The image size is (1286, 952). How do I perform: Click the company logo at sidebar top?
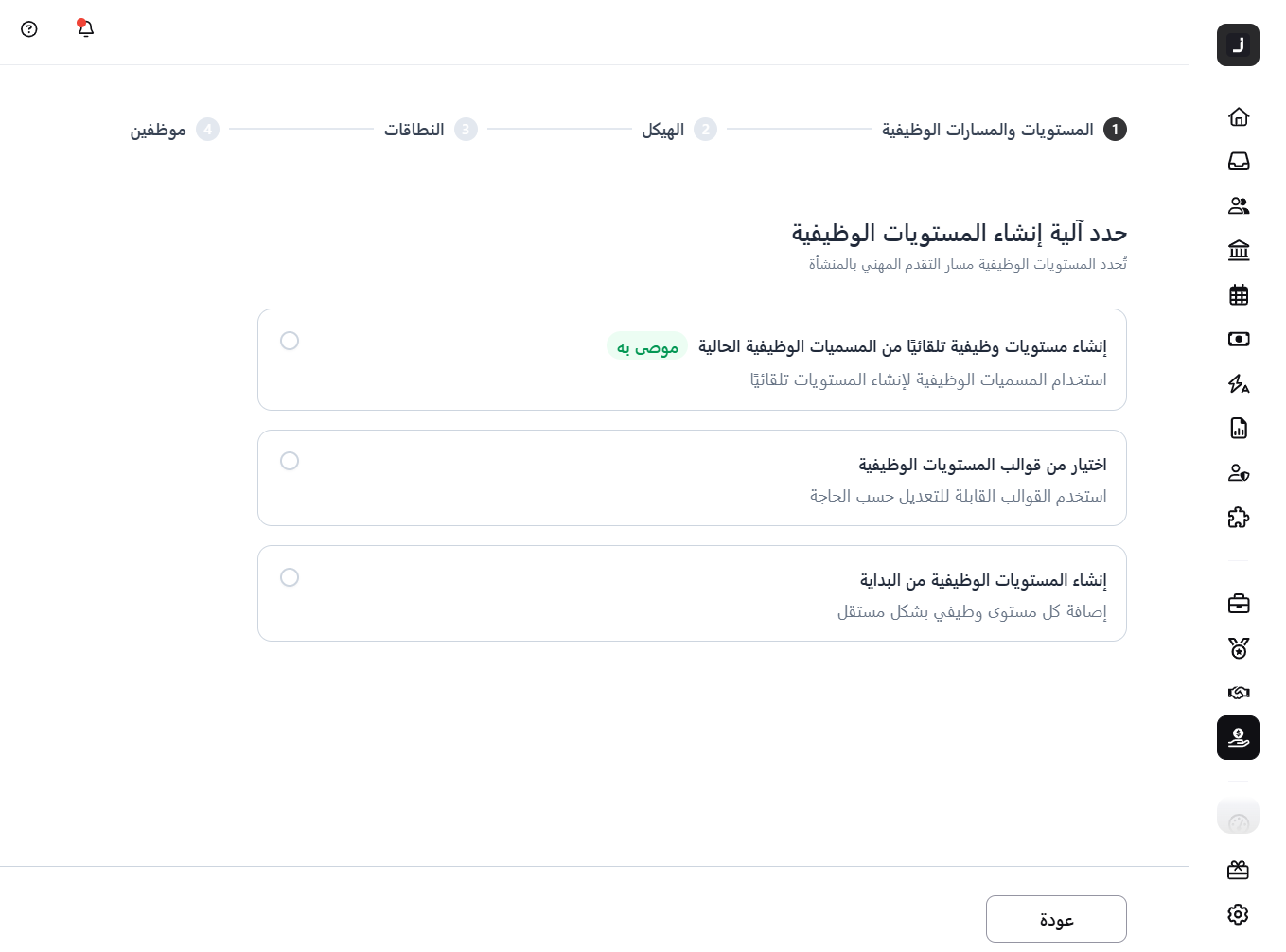[1238, 45]
